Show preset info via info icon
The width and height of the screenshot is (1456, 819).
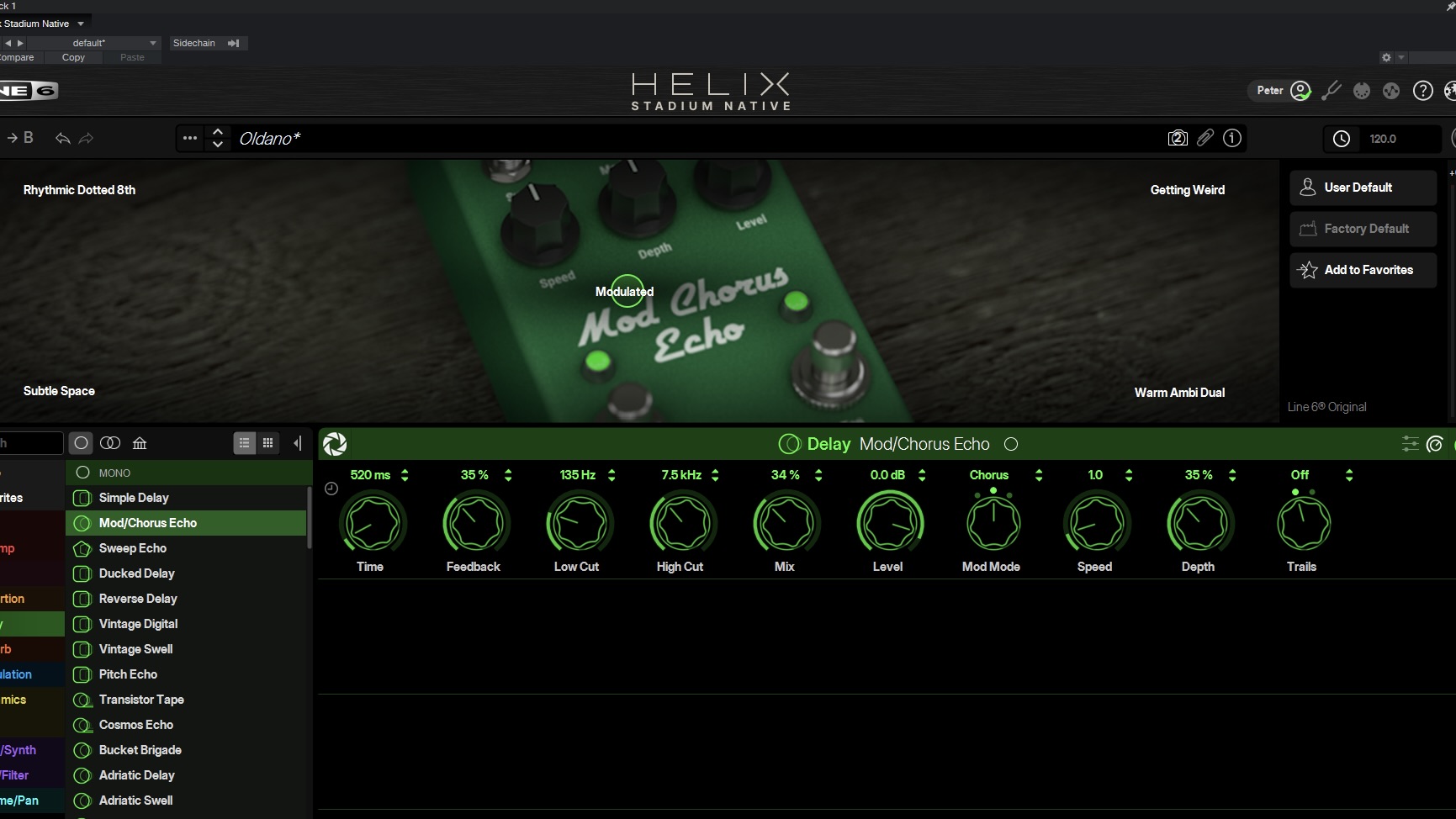click(1232, 138)
